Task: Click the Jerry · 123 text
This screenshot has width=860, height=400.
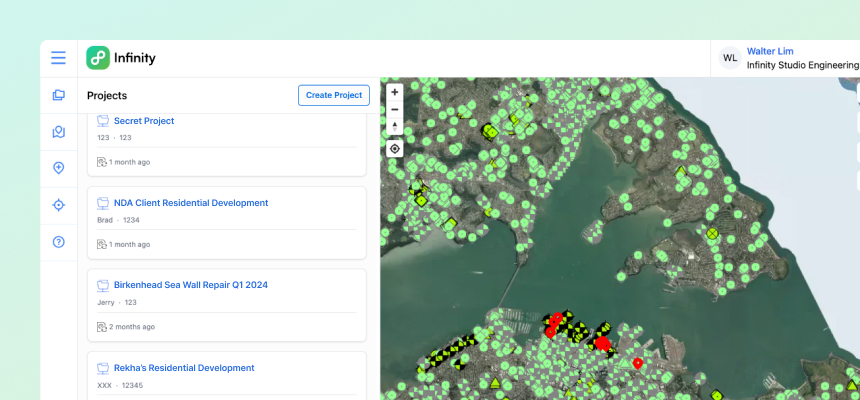Action: click(117, 302)
